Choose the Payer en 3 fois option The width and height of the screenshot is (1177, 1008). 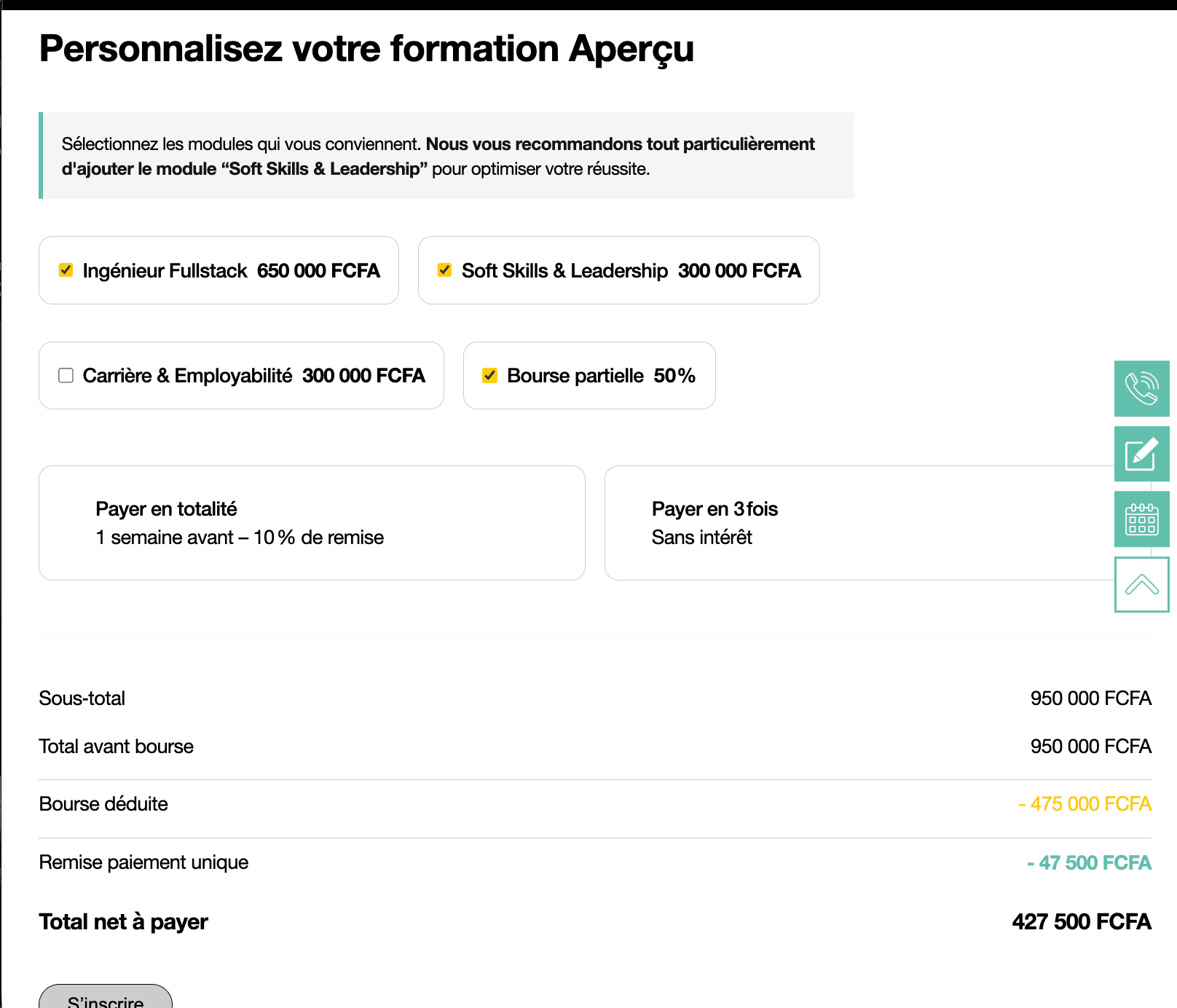point(859,523)
